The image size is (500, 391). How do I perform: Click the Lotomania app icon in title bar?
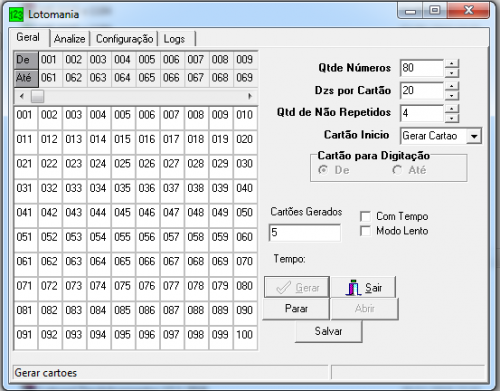(x=16, y=15)
